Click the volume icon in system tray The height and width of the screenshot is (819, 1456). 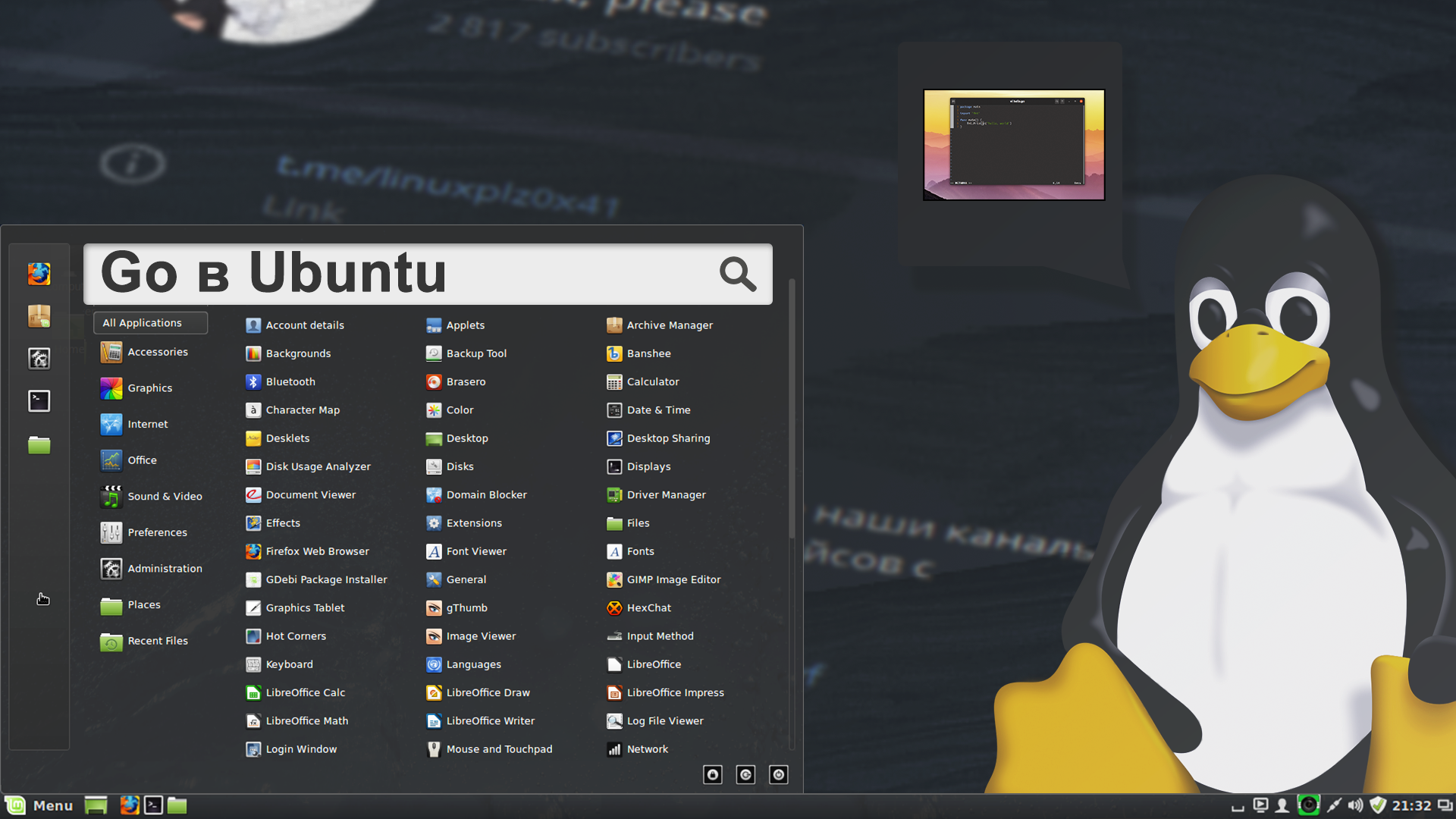[x=1355, y=805]
